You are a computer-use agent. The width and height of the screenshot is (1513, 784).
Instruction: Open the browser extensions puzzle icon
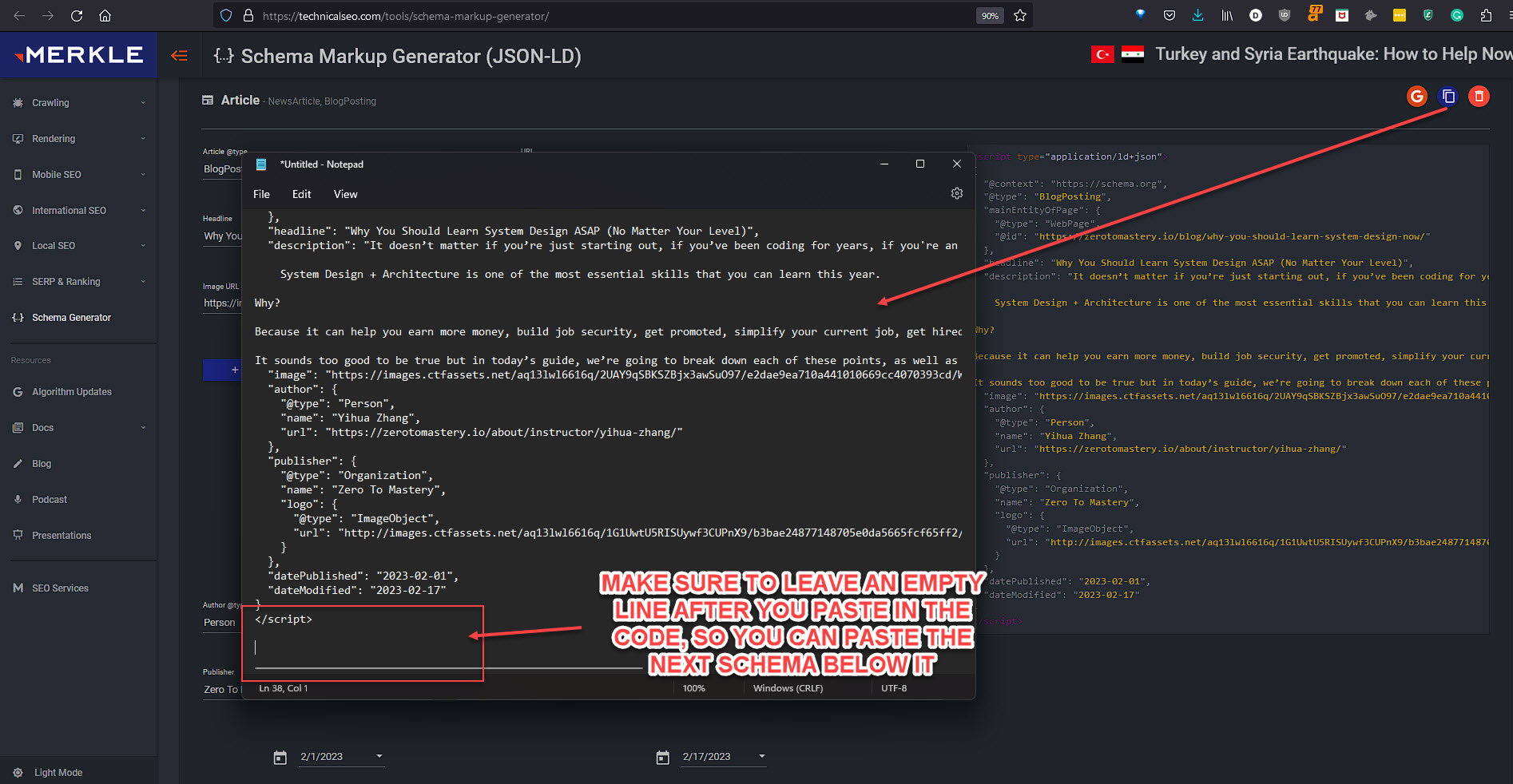1486,15
